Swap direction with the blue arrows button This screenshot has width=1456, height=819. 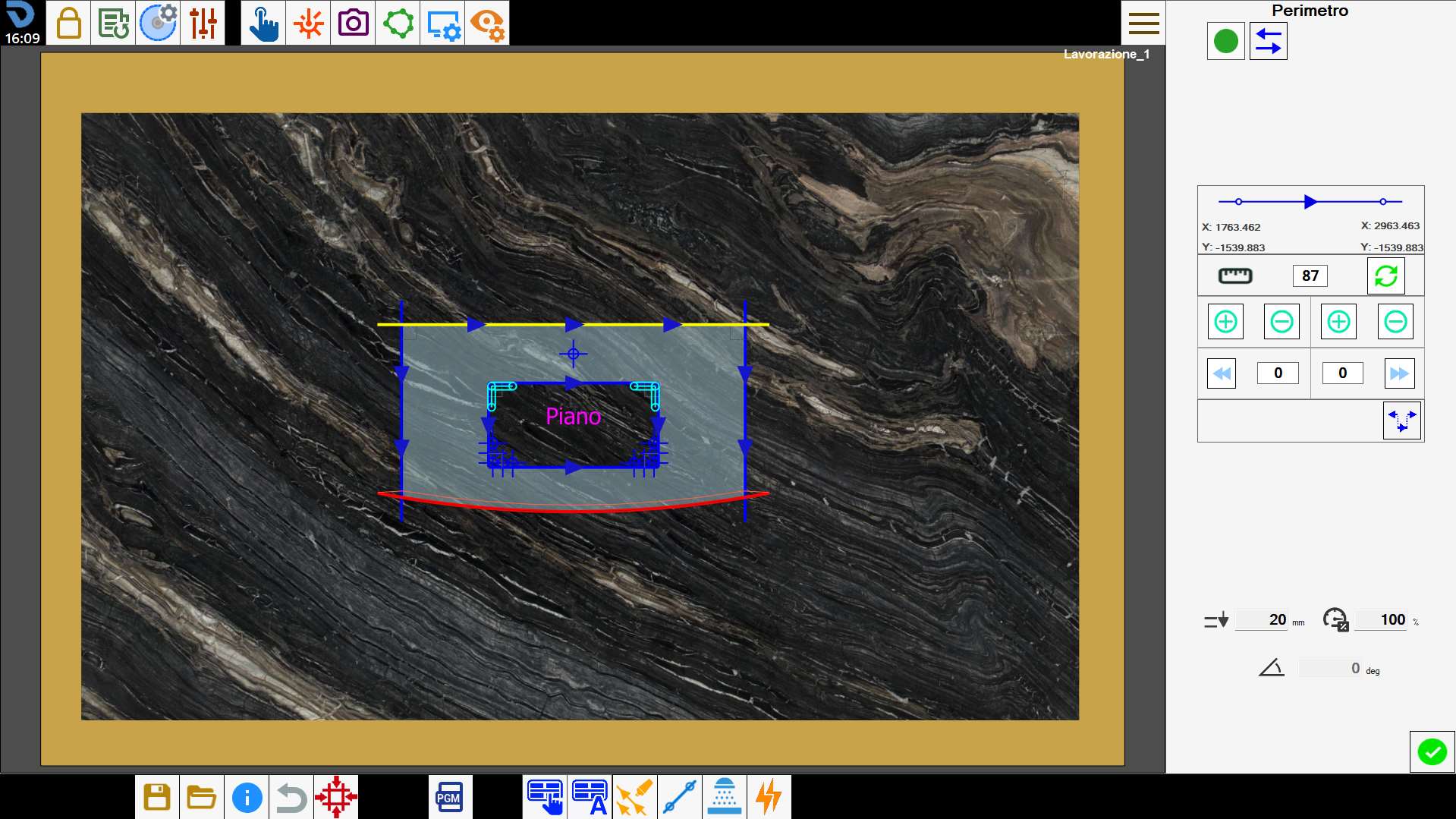[1269, 41]
